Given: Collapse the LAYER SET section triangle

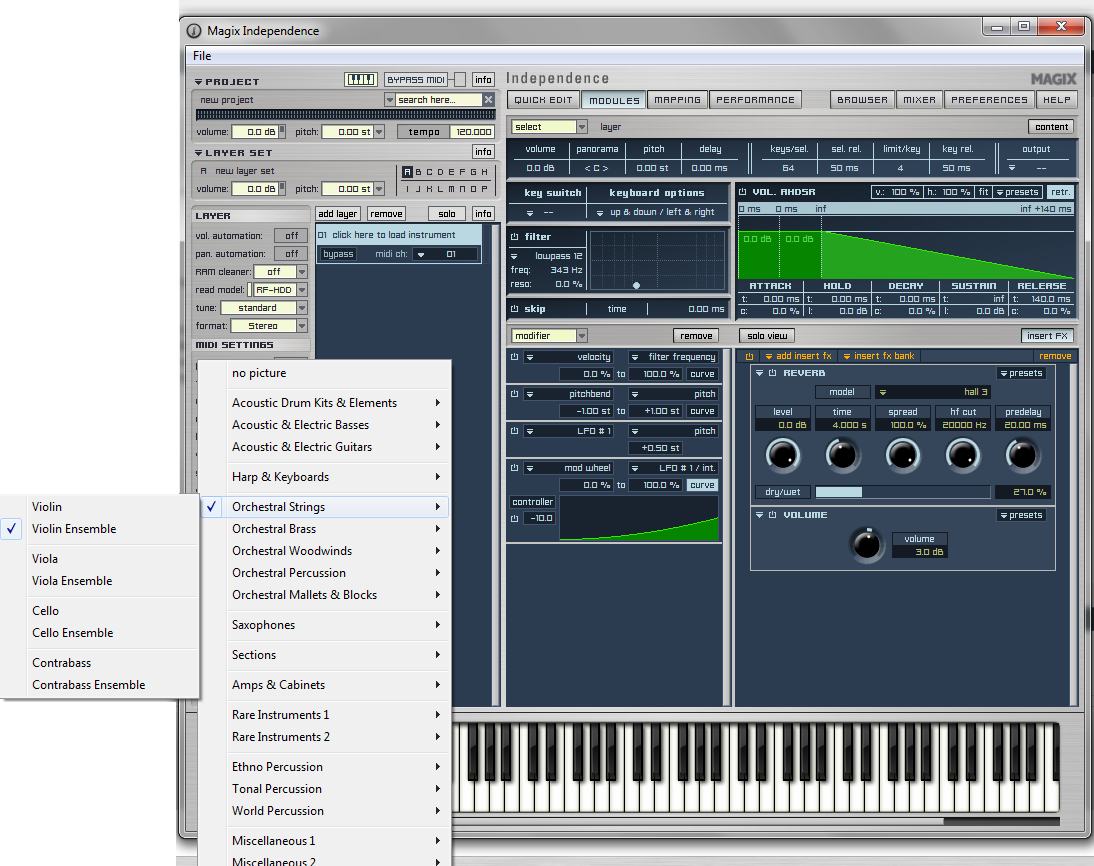Looking at the screenshot, I should coord(198,153).
